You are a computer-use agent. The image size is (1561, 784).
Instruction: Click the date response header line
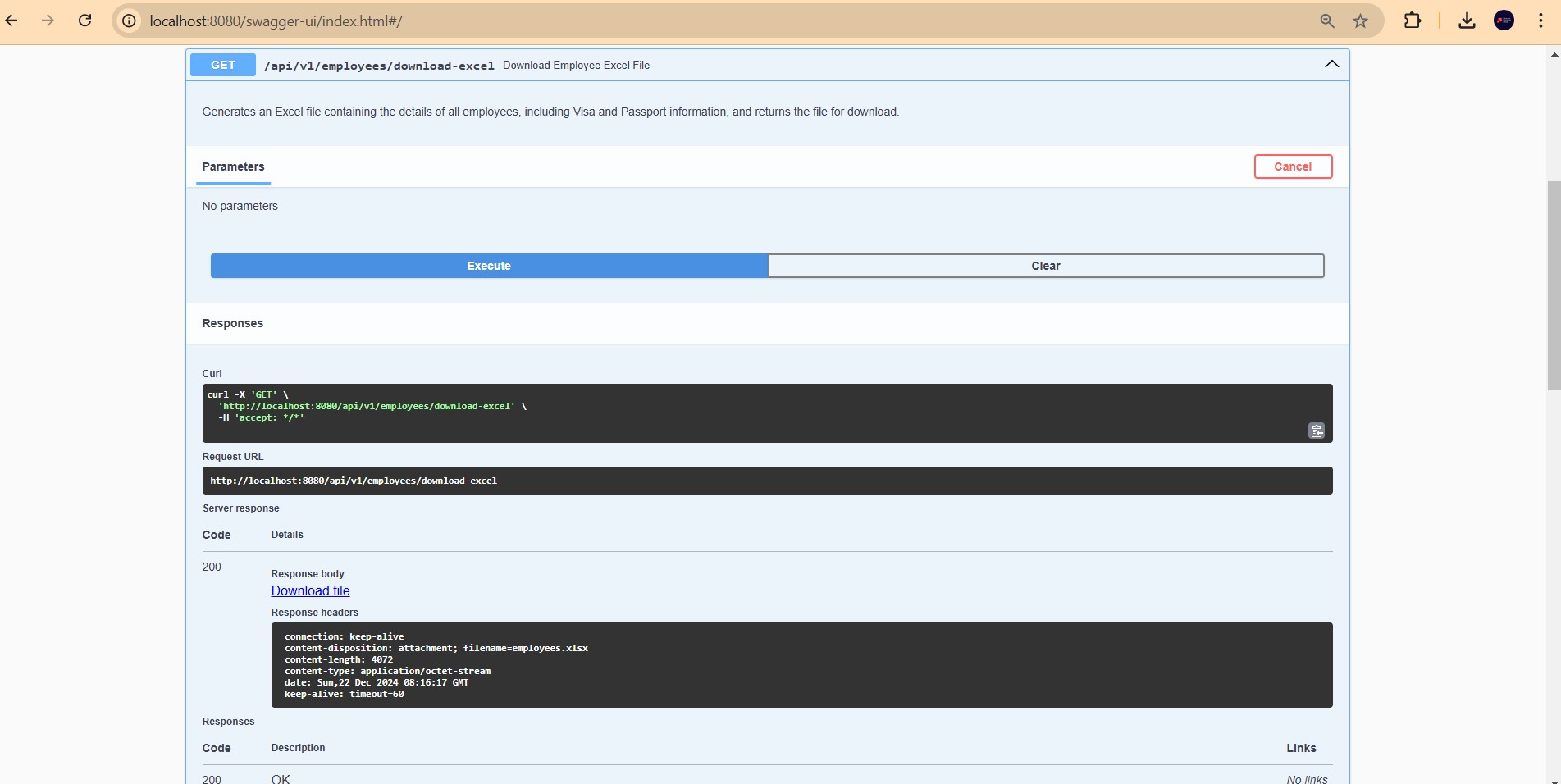pos(377,682)
